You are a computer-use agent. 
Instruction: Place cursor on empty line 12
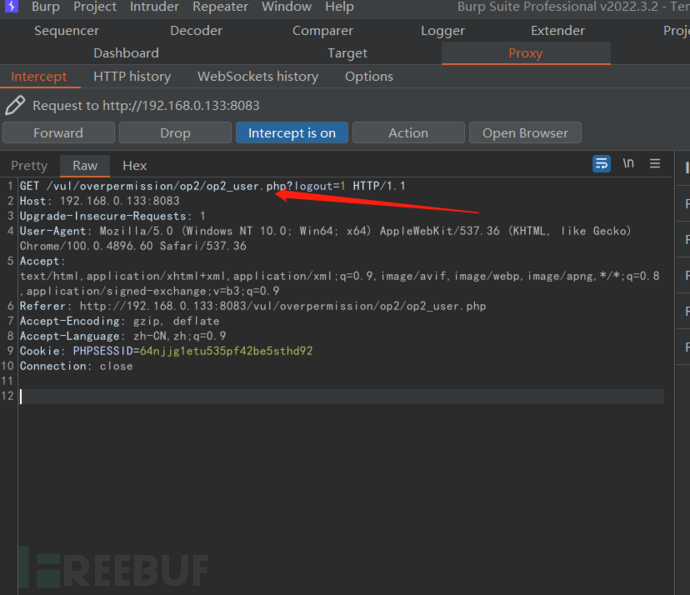[341, 396]
